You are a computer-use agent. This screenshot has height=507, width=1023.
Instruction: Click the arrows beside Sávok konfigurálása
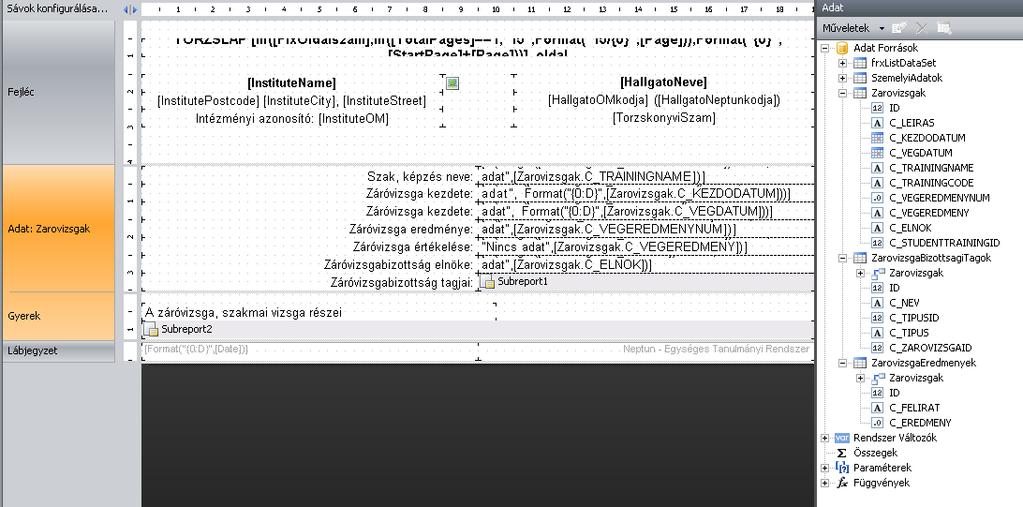click(x=130, y=10)
